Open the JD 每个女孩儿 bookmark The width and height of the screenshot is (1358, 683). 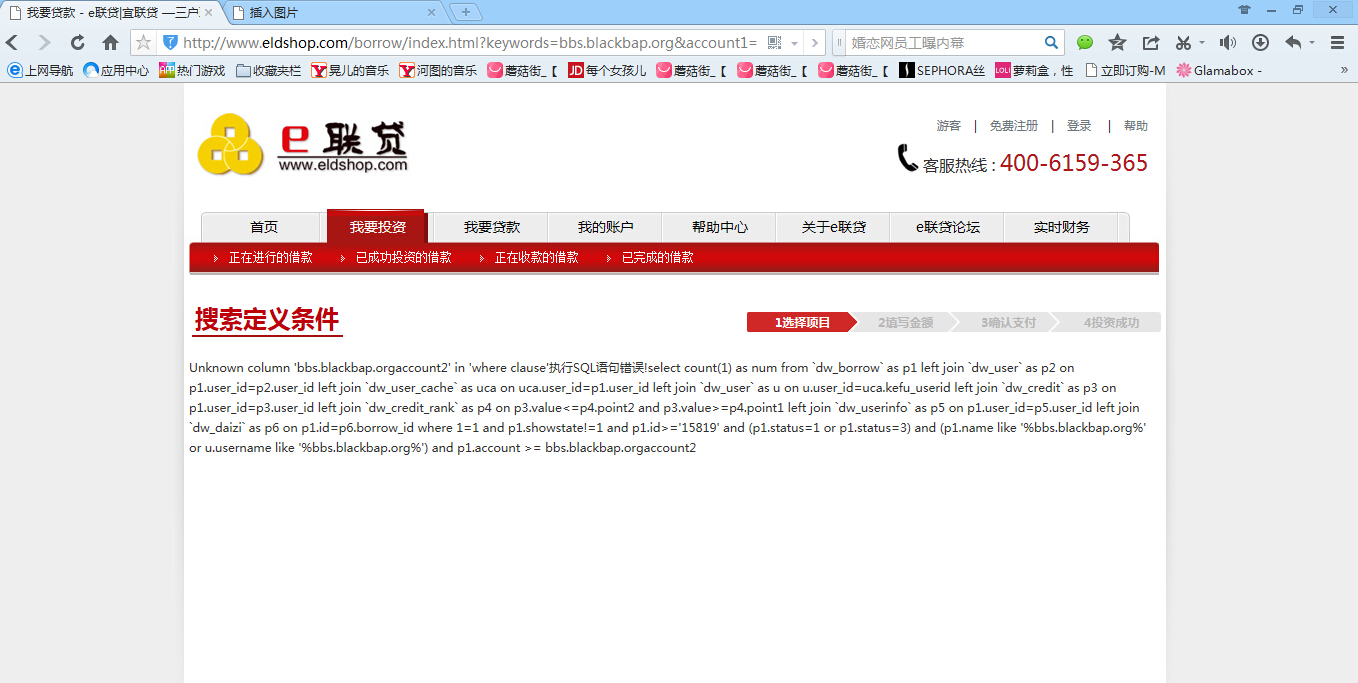tap(607, 70)
